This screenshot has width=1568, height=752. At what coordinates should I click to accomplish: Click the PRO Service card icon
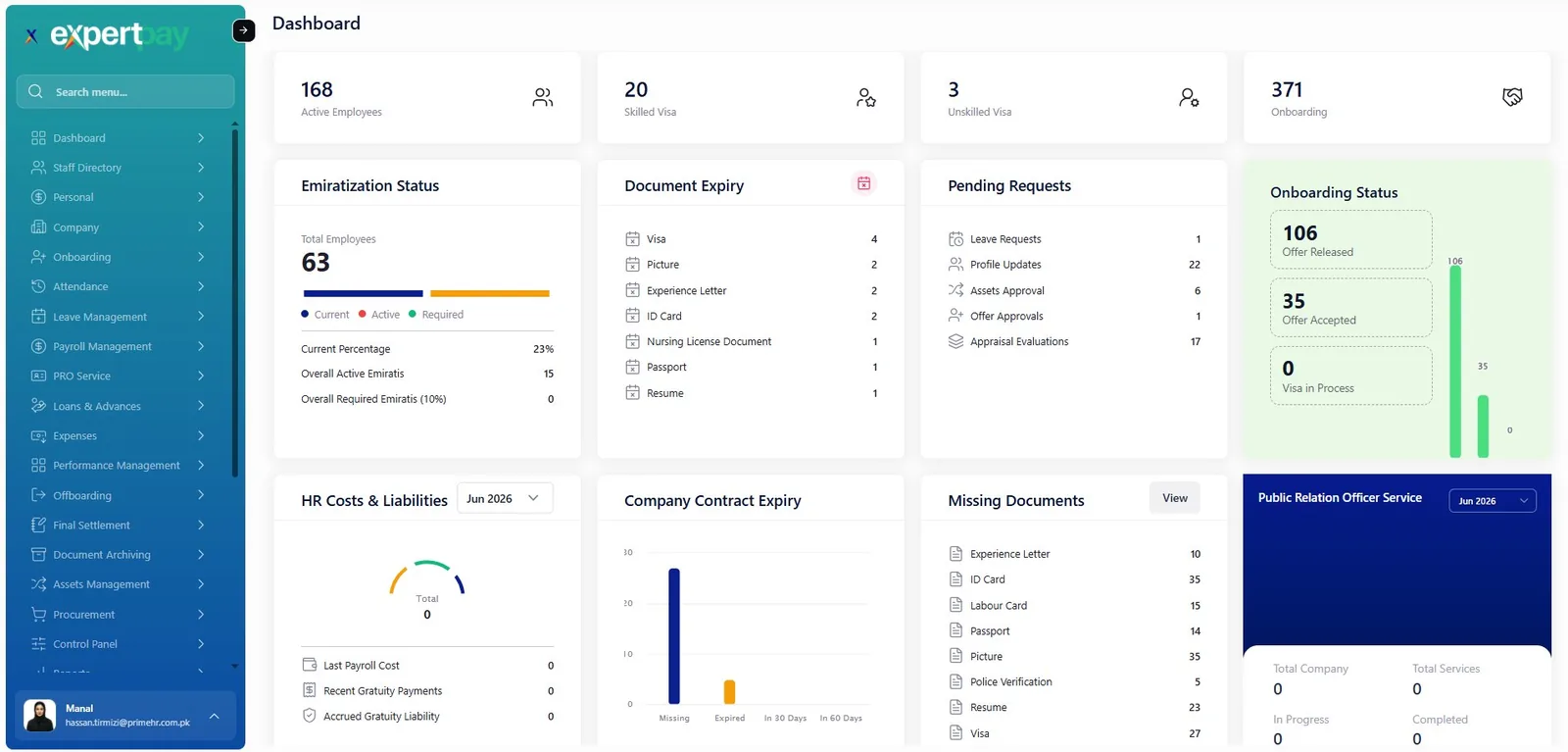click(38, 376)
